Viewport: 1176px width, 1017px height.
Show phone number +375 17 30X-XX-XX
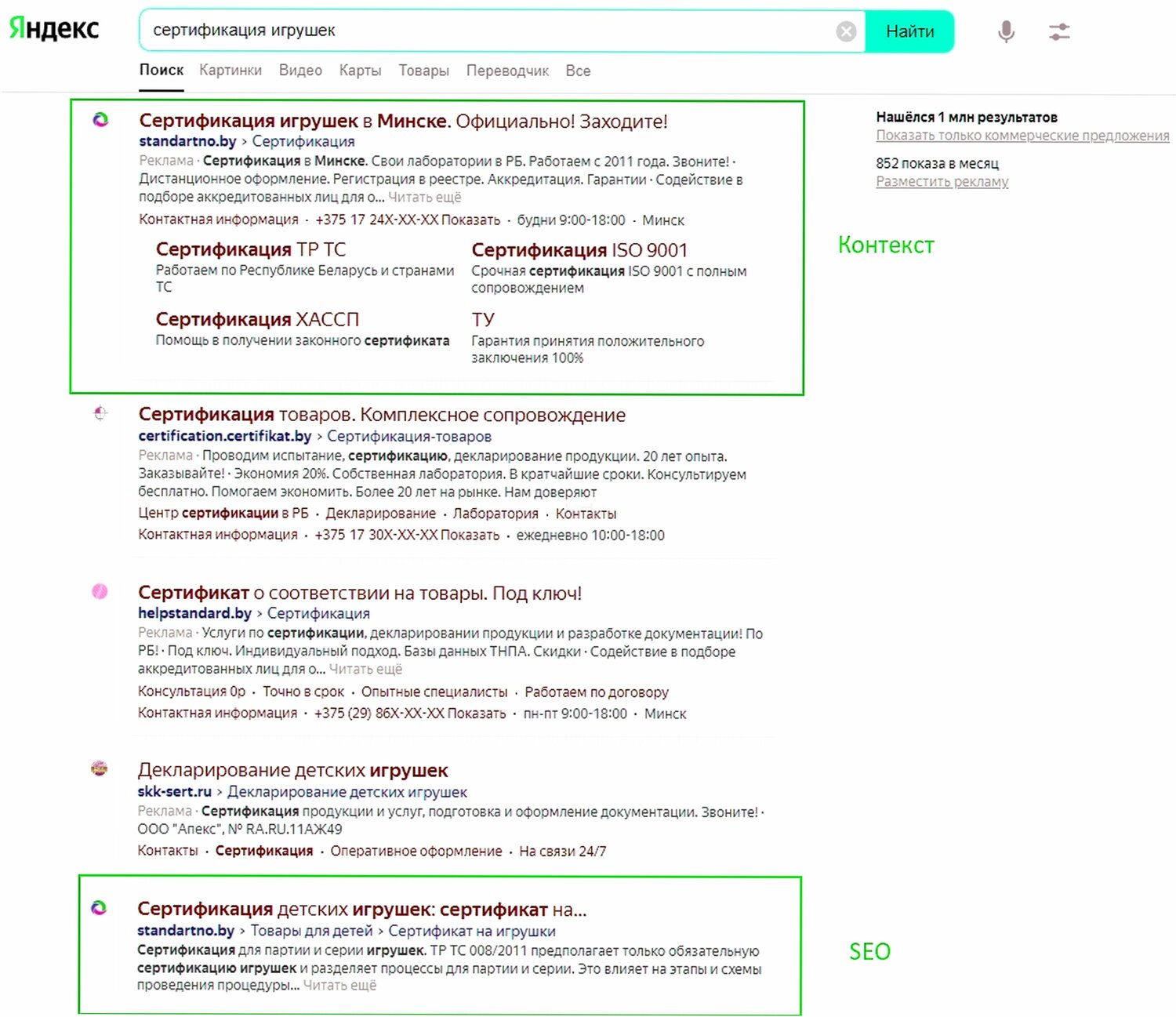tap(407, 535)
